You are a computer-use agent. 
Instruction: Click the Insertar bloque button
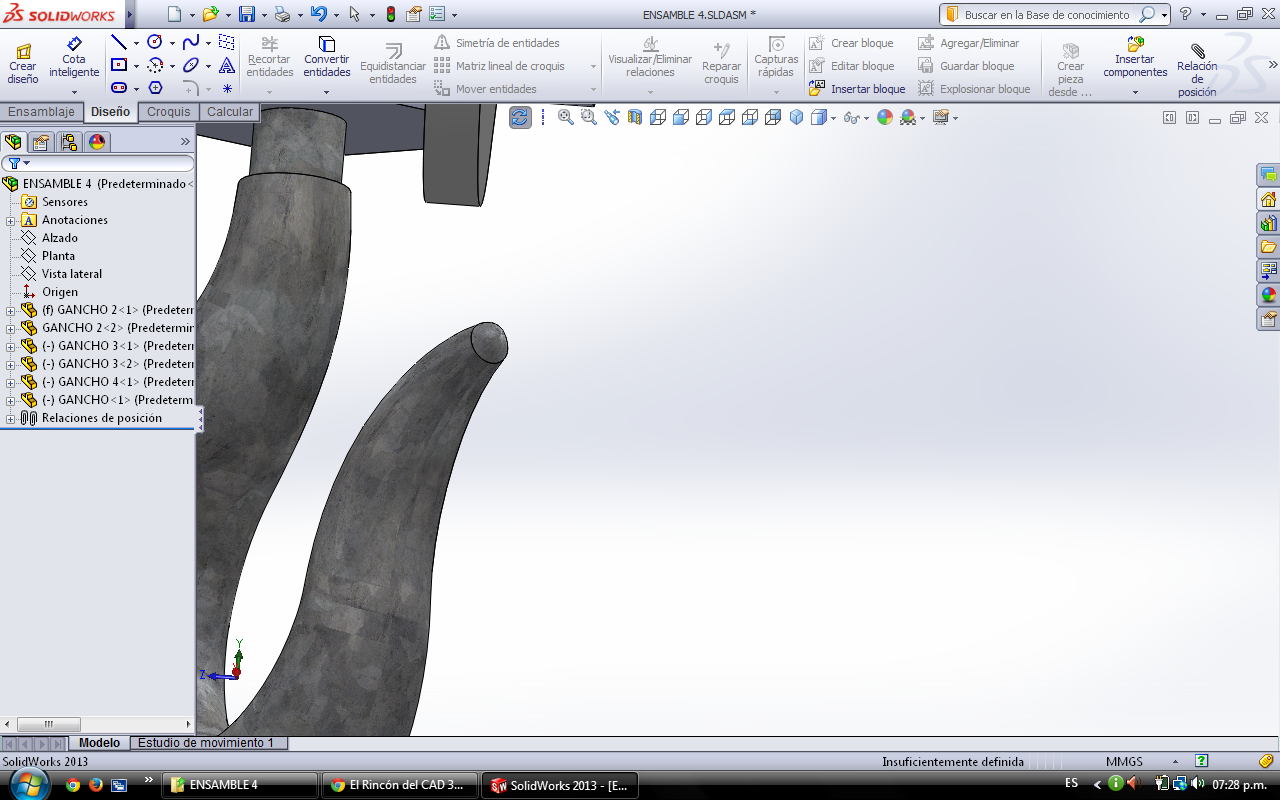click(x=857, y=89)
